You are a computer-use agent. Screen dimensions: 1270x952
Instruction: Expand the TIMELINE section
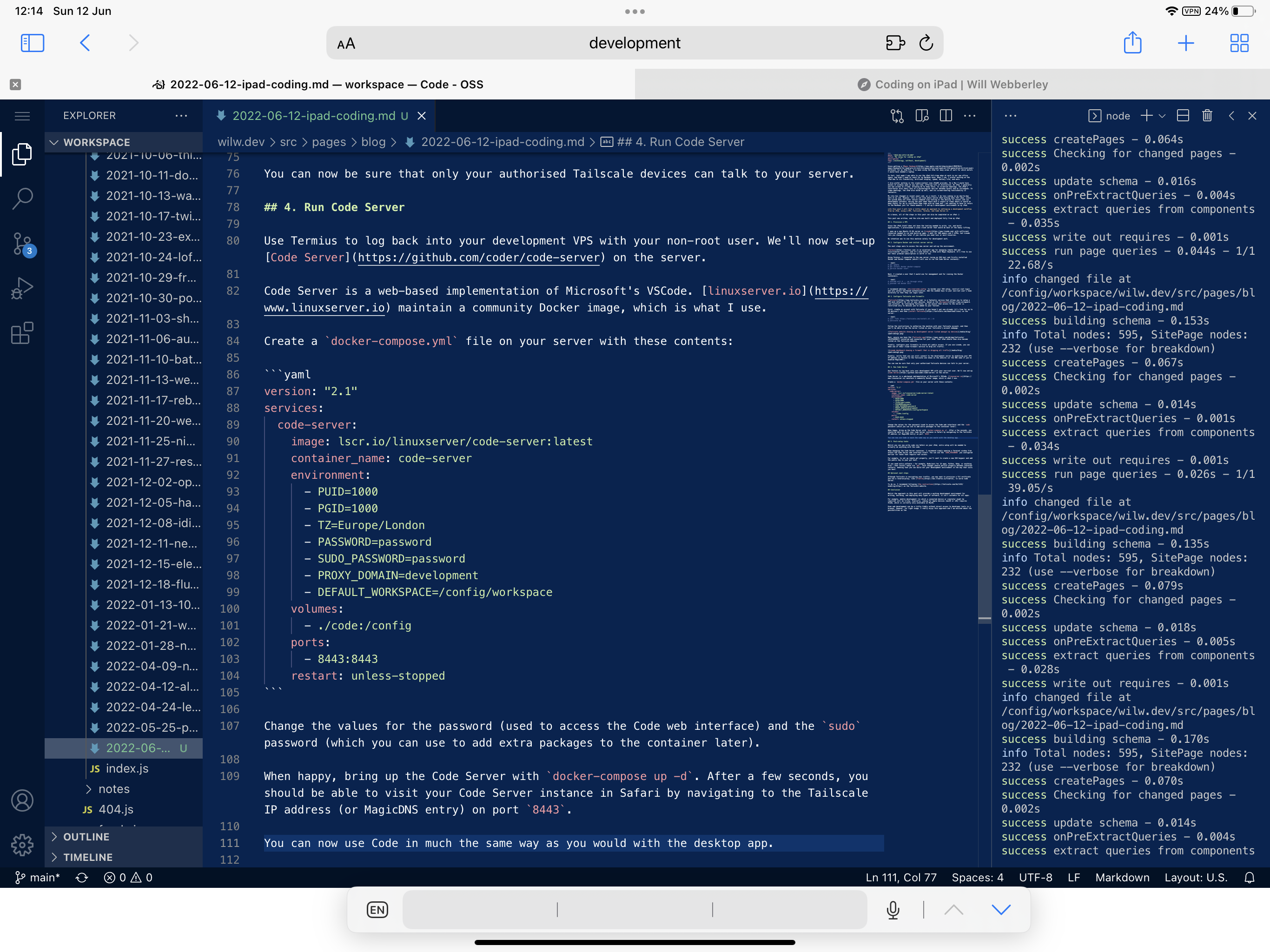click(89, 857)
